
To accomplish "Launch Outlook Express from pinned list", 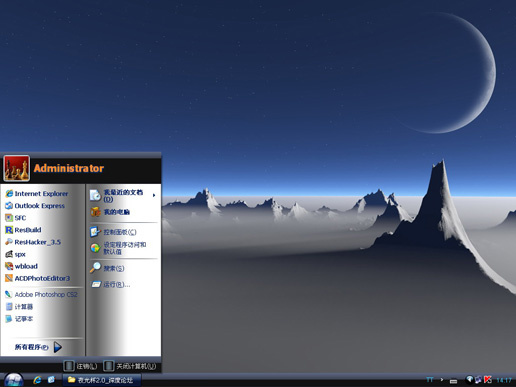I will click(x=35, y=206).
